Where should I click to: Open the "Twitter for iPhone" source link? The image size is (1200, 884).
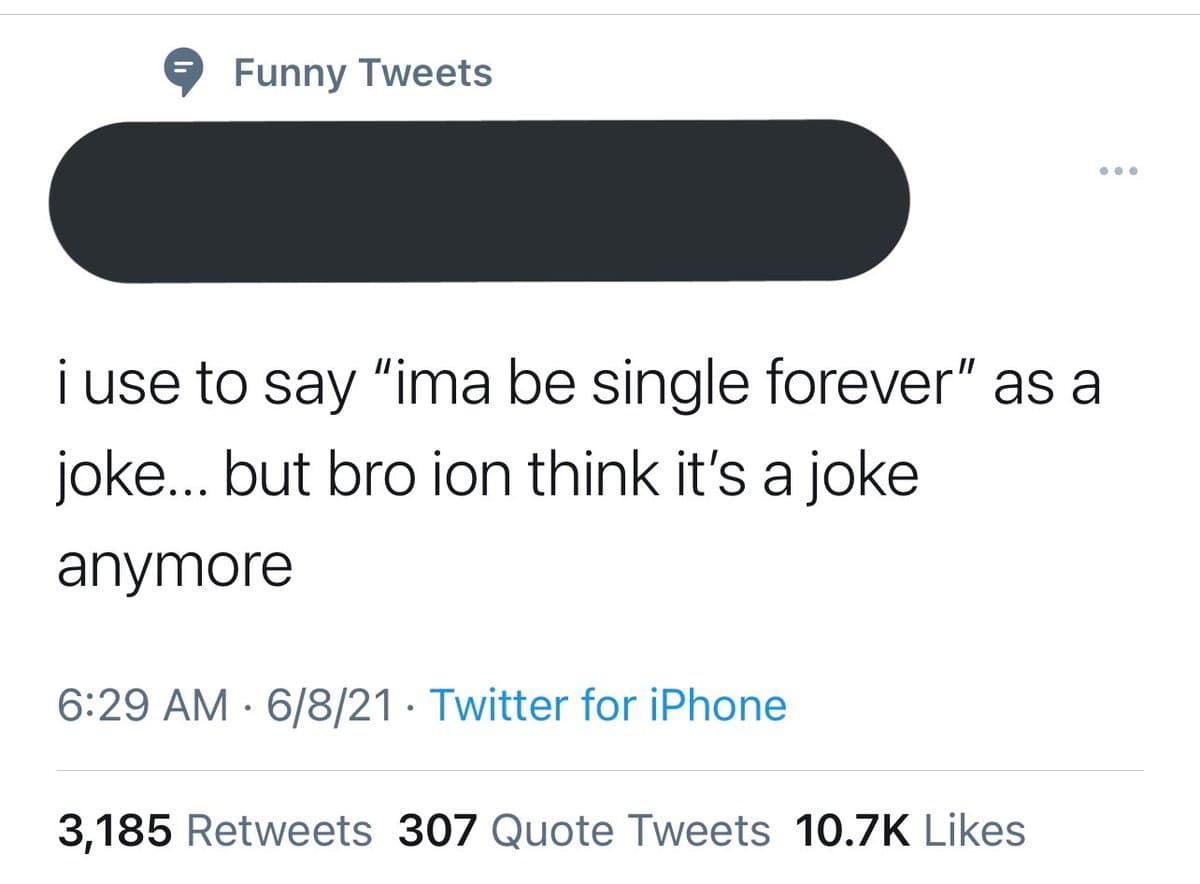tap(608, 705)
